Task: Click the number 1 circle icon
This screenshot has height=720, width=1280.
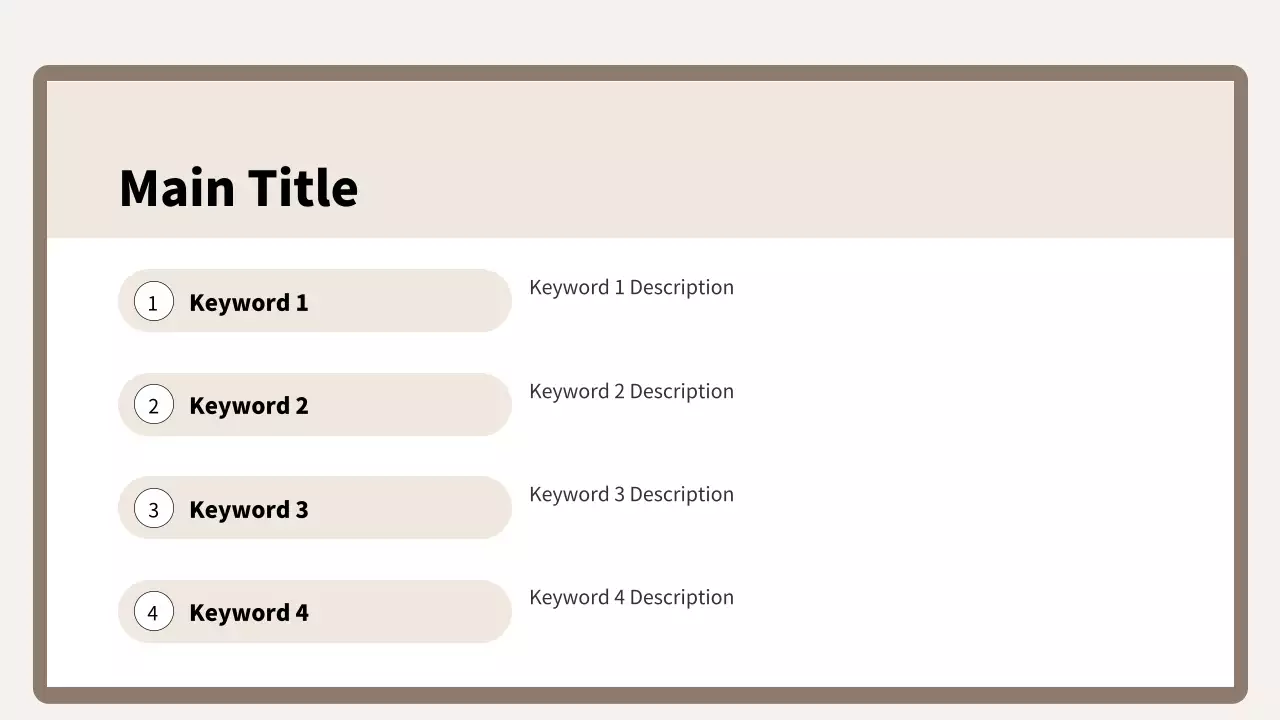Action: click(153, 302)
